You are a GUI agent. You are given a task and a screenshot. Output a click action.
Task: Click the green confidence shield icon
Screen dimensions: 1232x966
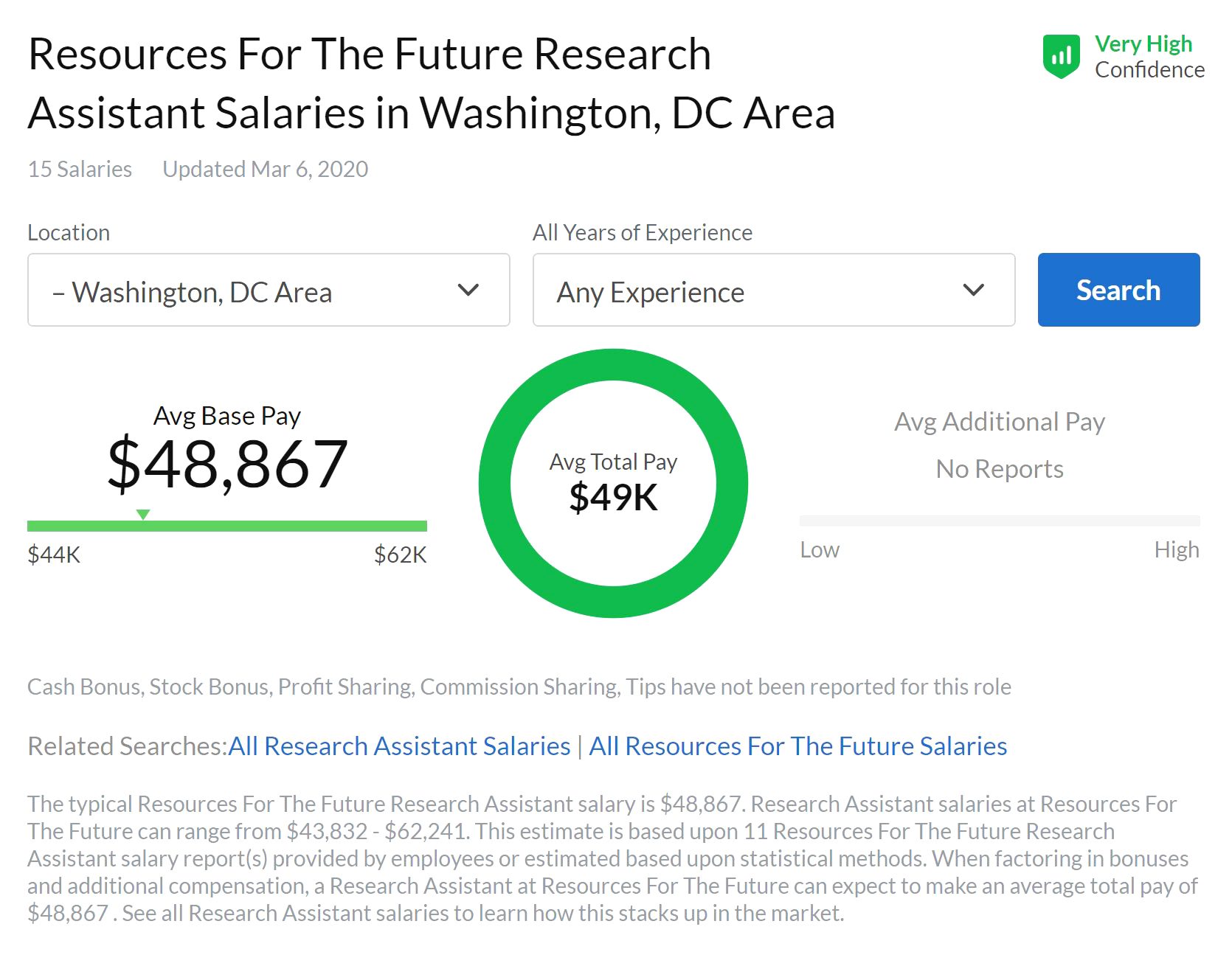tap(1062, 57)
